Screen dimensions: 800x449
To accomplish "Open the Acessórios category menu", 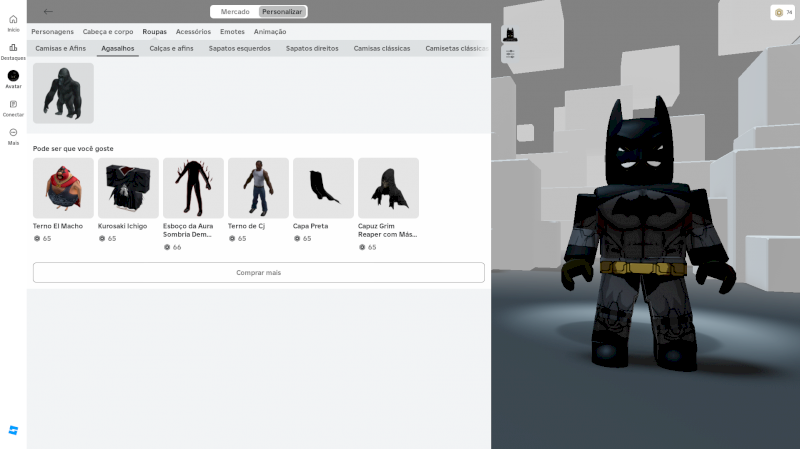I will [x=193, y=32].
